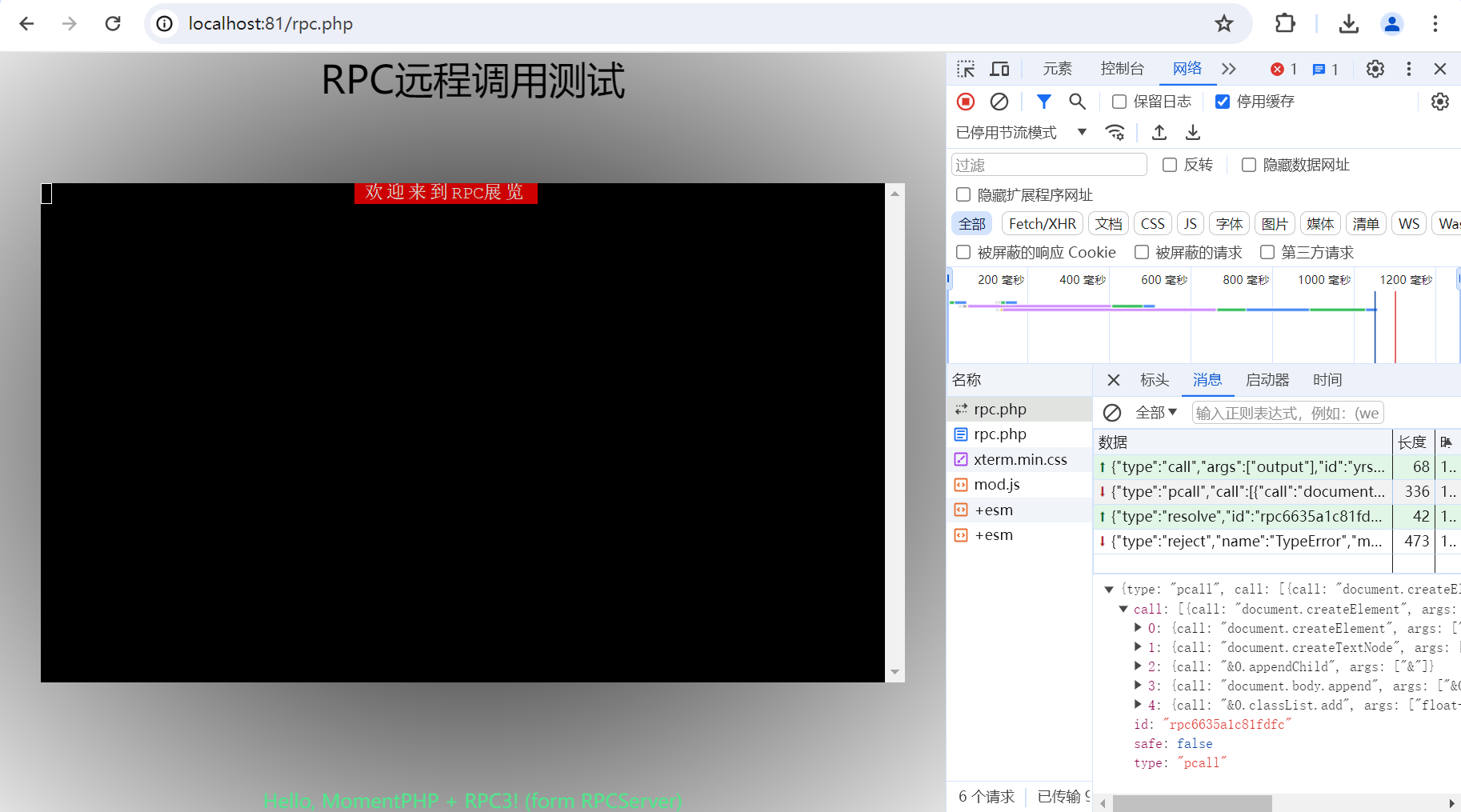Image resolution: width=1461 pixels, height=812 pixels.
Task: Clear the WebSocket messages list
Action: click(x=1112, y=413)
